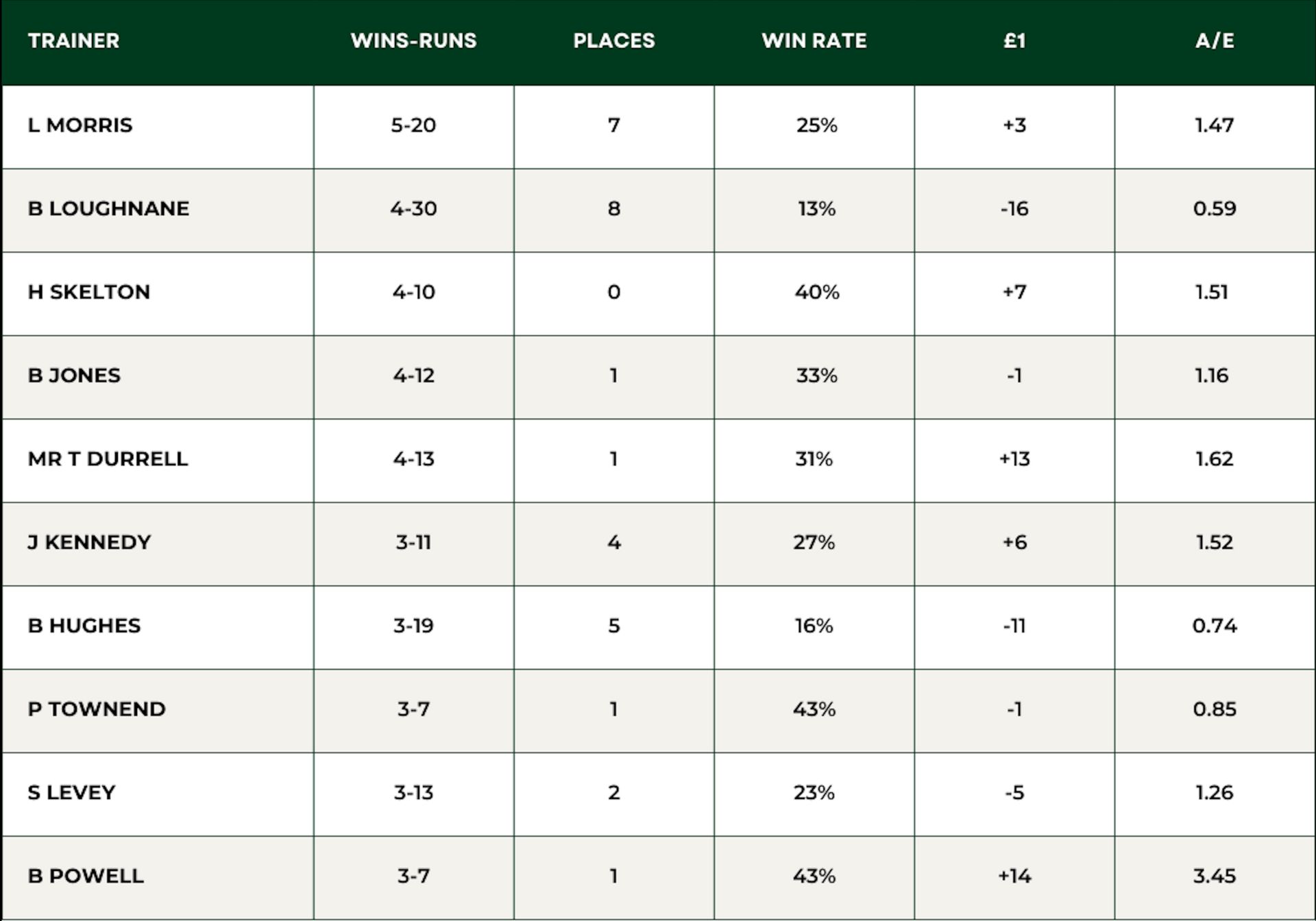Click the B HUGHES trainer name
This screenshot has width=1316, height=921.
84,626
